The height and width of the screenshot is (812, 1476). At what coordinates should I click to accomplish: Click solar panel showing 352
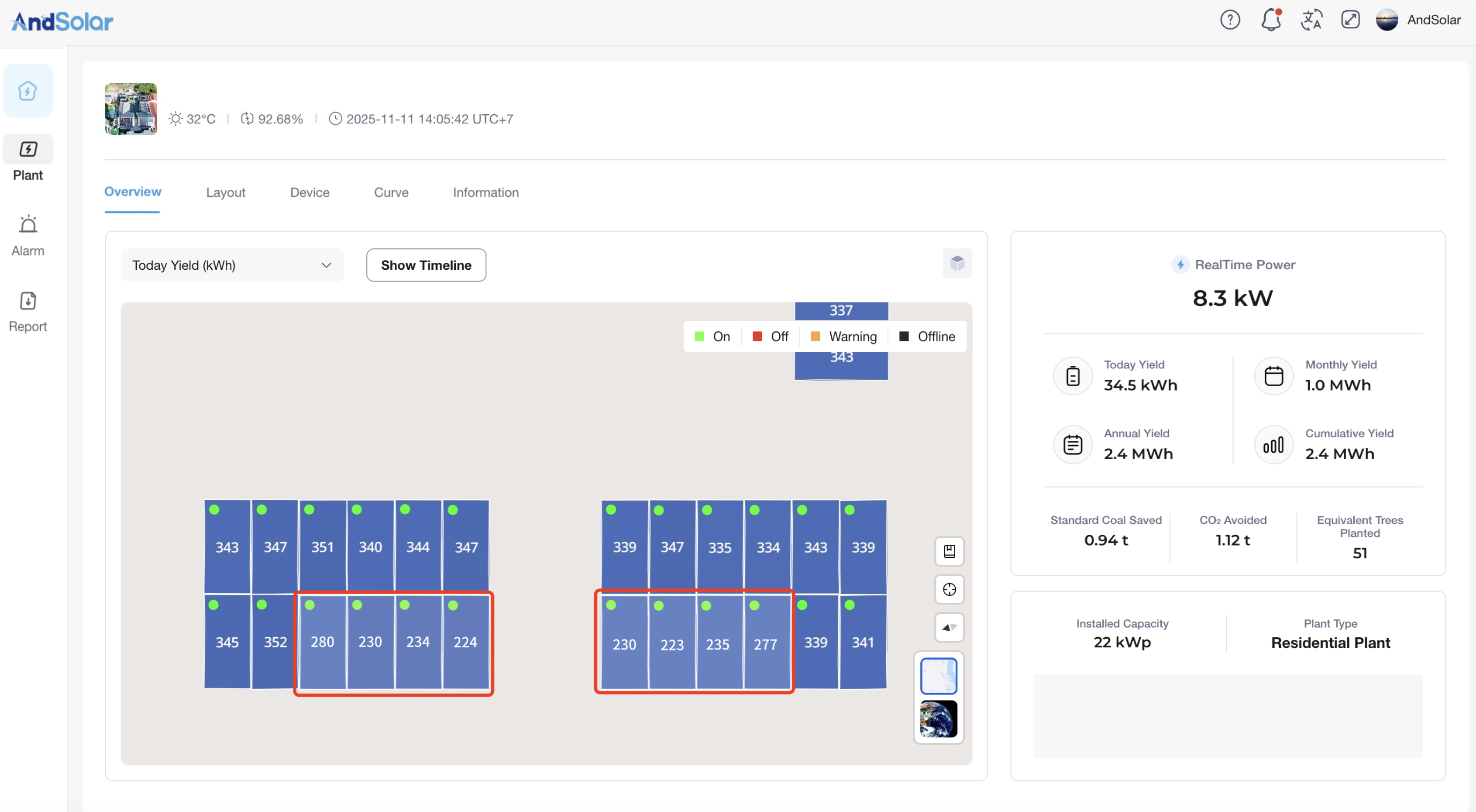click(x=275, y=642)
